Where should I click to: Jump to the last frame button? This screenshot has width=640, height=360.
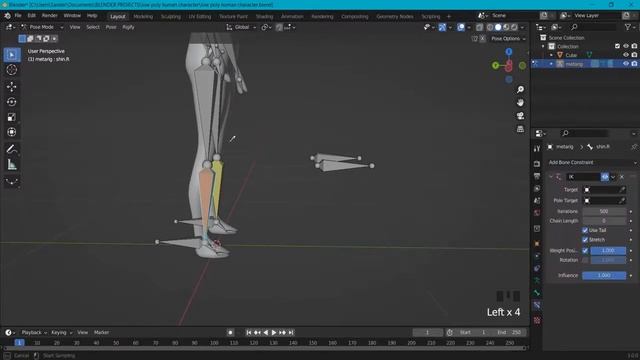[291, 333]
